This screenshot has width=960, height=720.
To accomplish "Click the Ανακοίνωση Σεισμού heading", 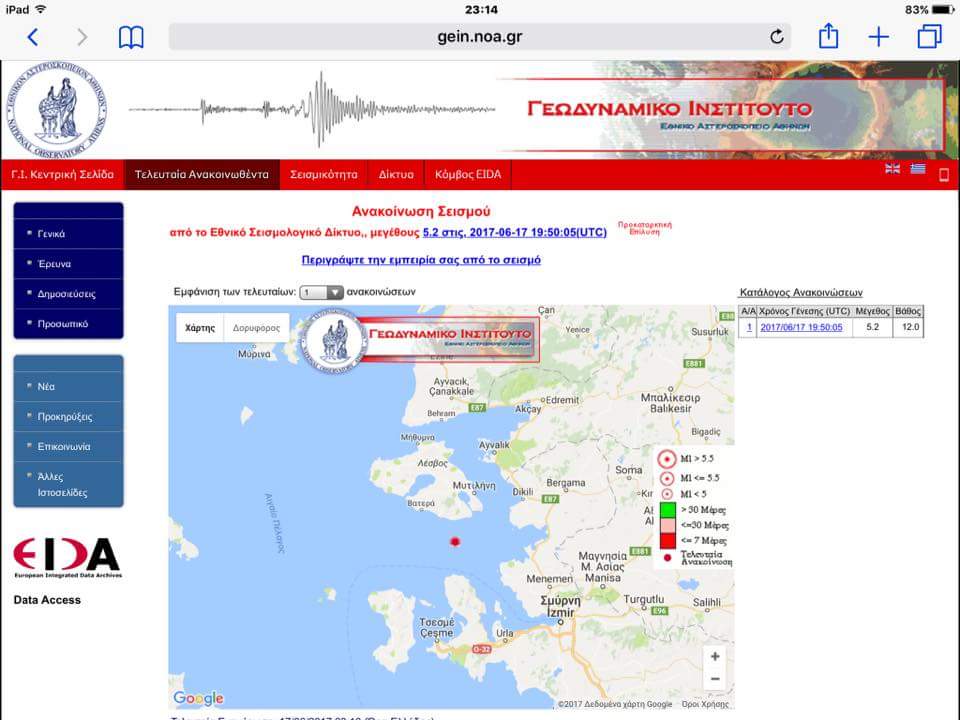I will (421, 212).
